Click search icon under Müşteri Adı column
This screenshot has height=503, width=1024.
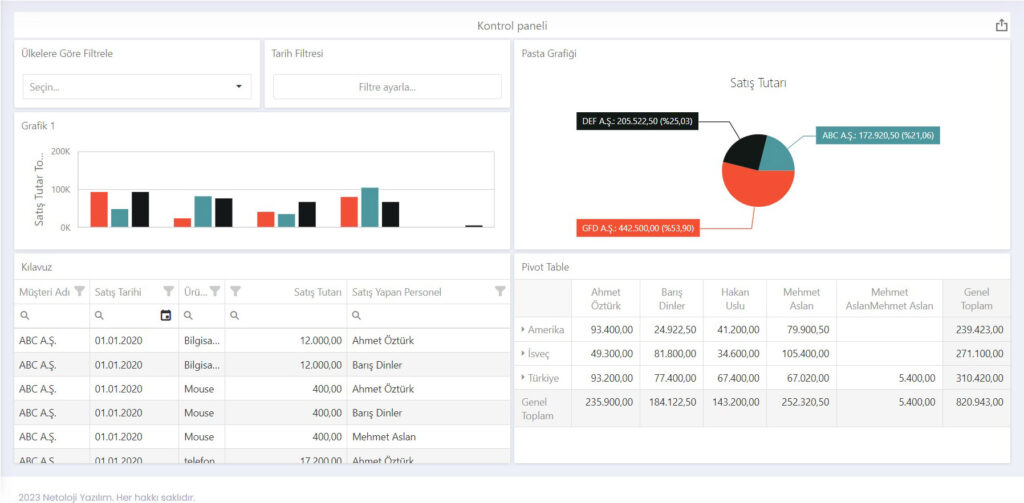coord(24,316)
